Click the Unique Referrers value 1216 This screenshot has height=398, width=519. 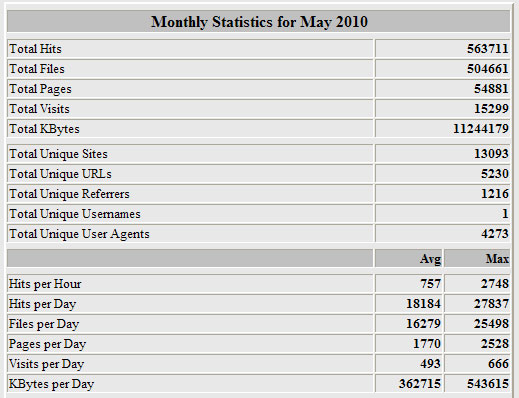[495, 194]
